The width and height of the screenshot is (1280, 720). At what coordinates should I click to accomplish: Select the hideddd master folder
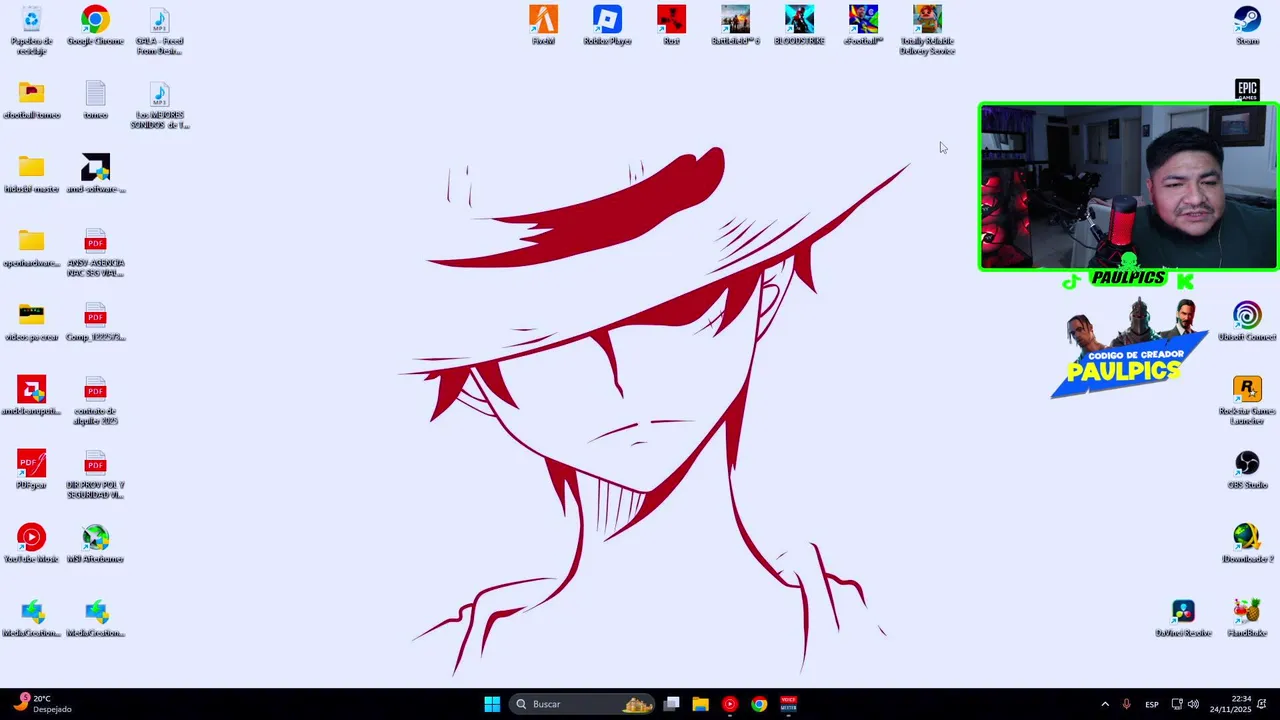[31, 174]
